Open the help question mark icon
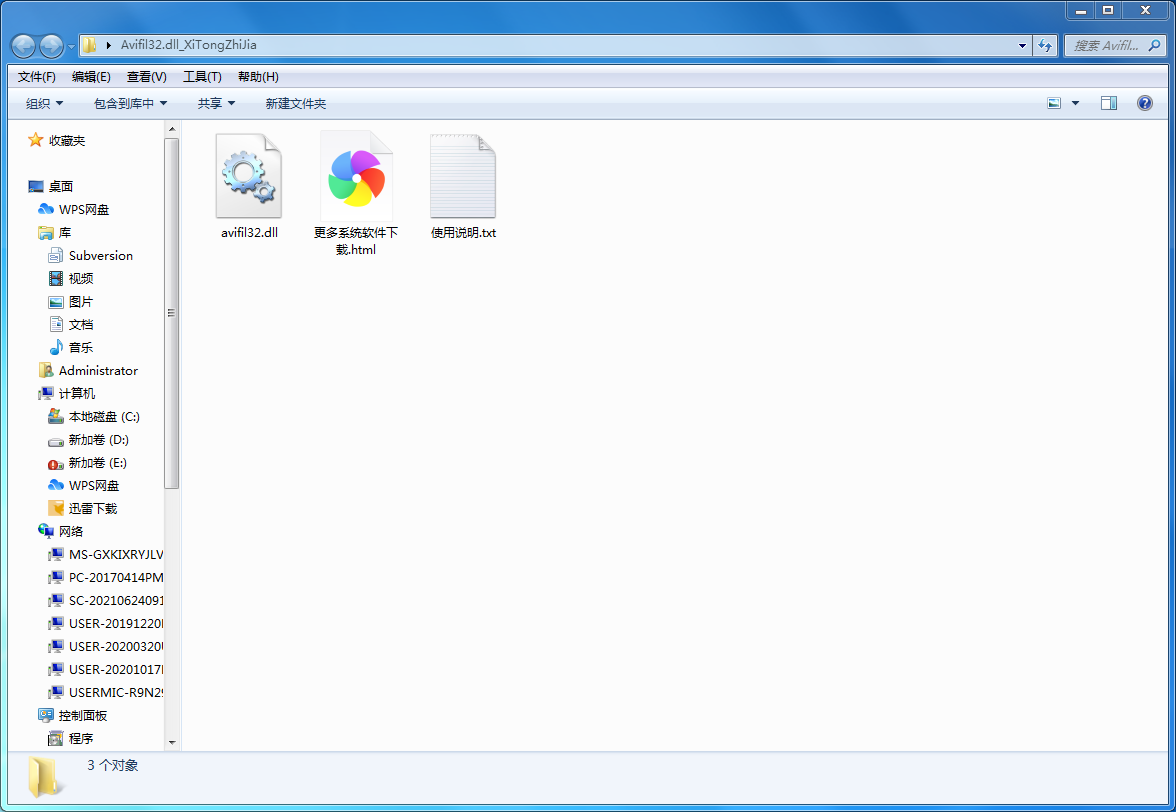1176x812 pixels. [x=1144, y=103]
